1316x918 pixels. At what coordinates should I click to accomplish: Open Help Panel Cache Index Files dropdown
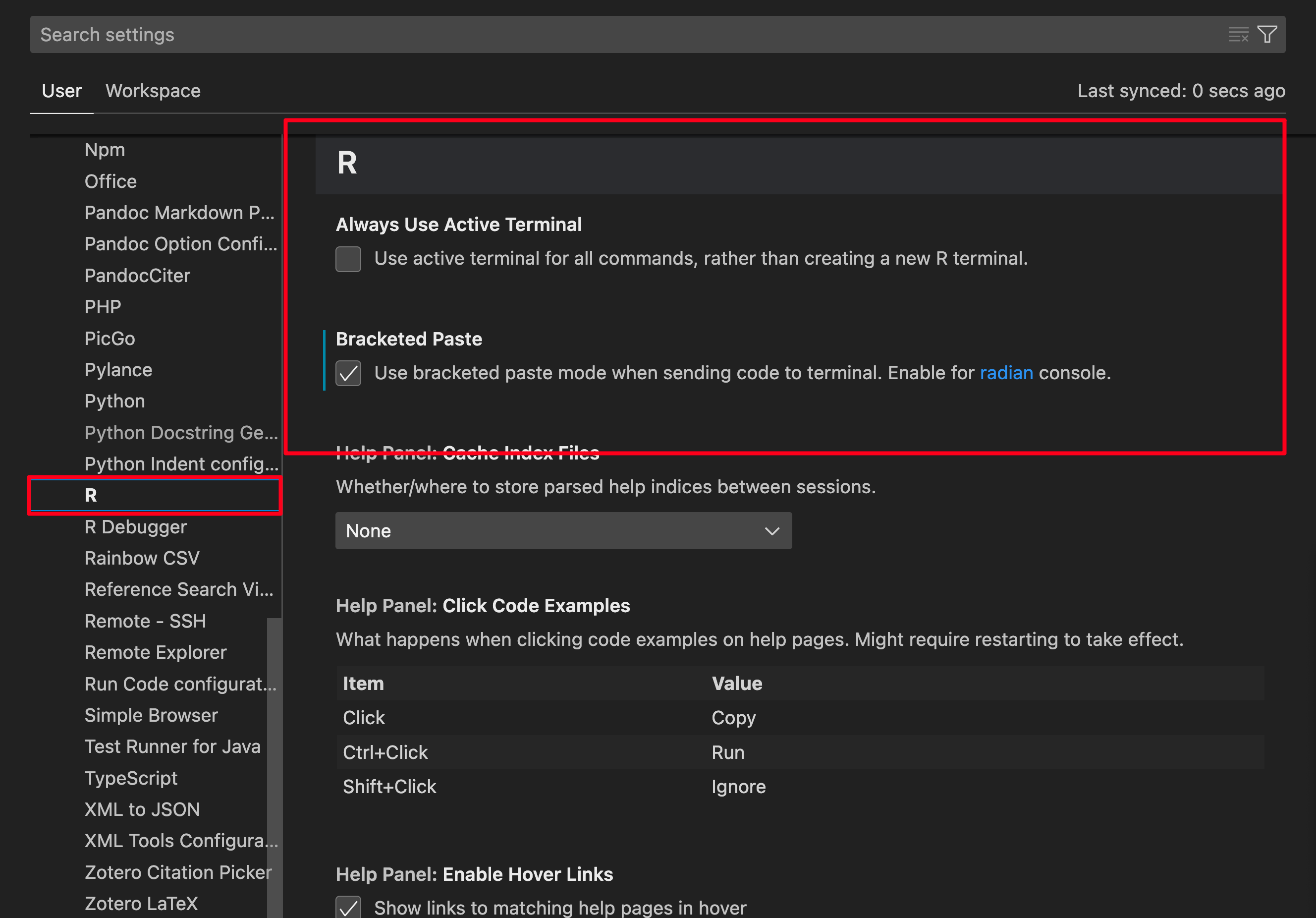pos(563,531)
